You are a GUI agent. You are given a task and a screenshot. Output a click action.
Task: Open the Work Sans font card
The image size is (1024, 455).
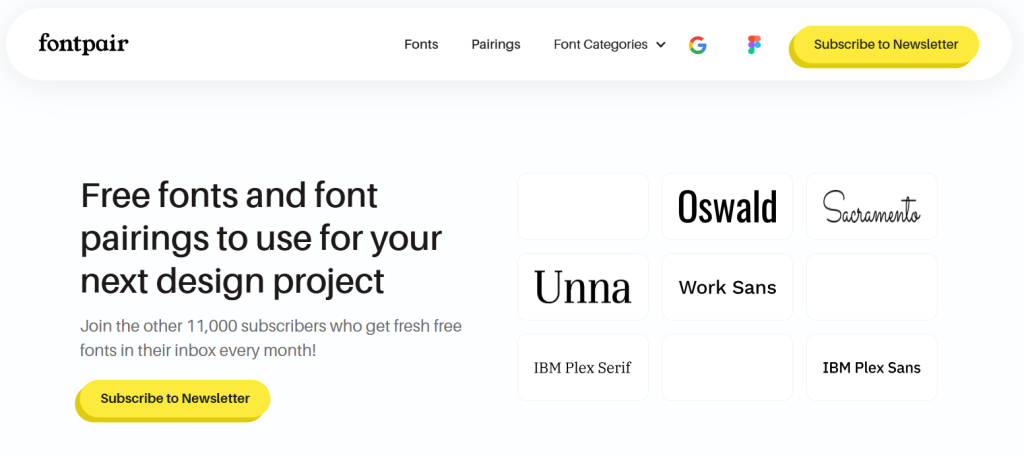coord(728,287)
